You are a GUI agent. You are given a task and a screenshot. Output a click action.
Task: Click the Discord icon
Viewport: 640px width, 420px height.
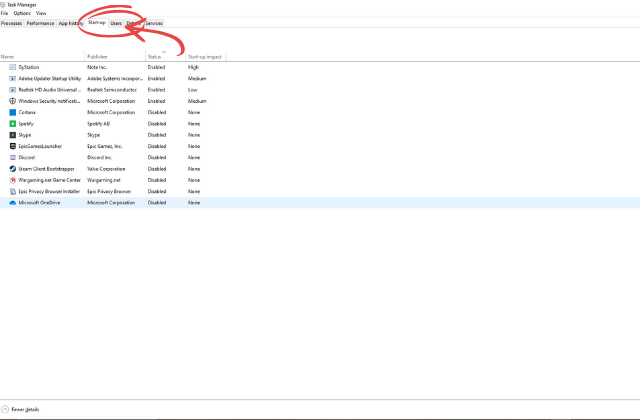(x=13, y=158)
